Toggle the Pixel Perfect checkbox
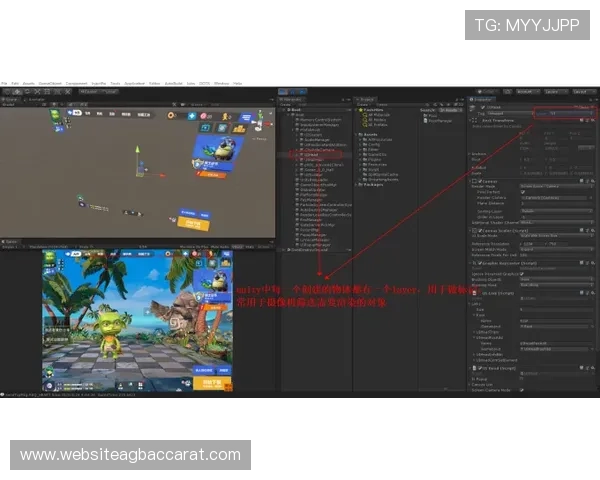This screenshot has width=600, height=480. point(523,192)
